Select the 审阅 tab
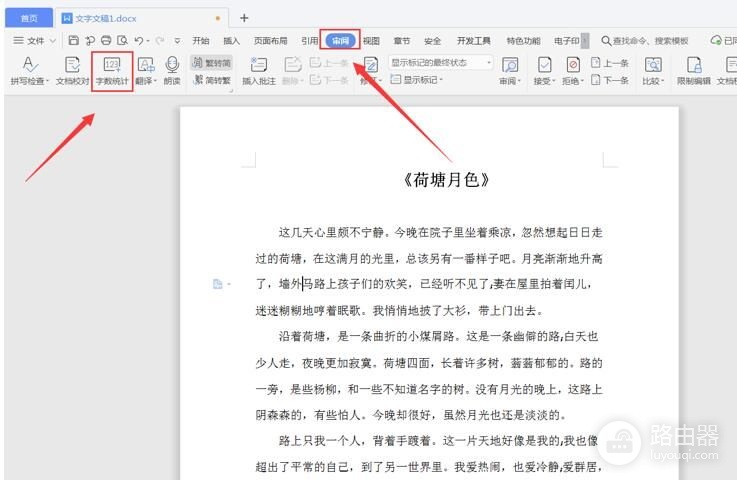 [x=340, y=41]
